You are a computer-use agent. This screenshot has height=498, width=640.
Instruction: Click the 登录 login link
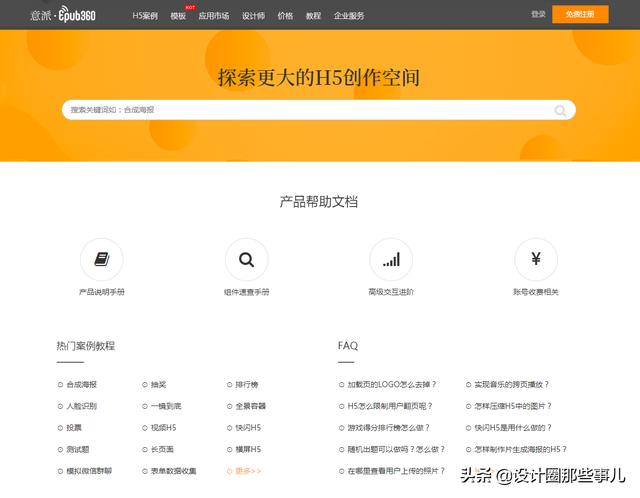538,15
